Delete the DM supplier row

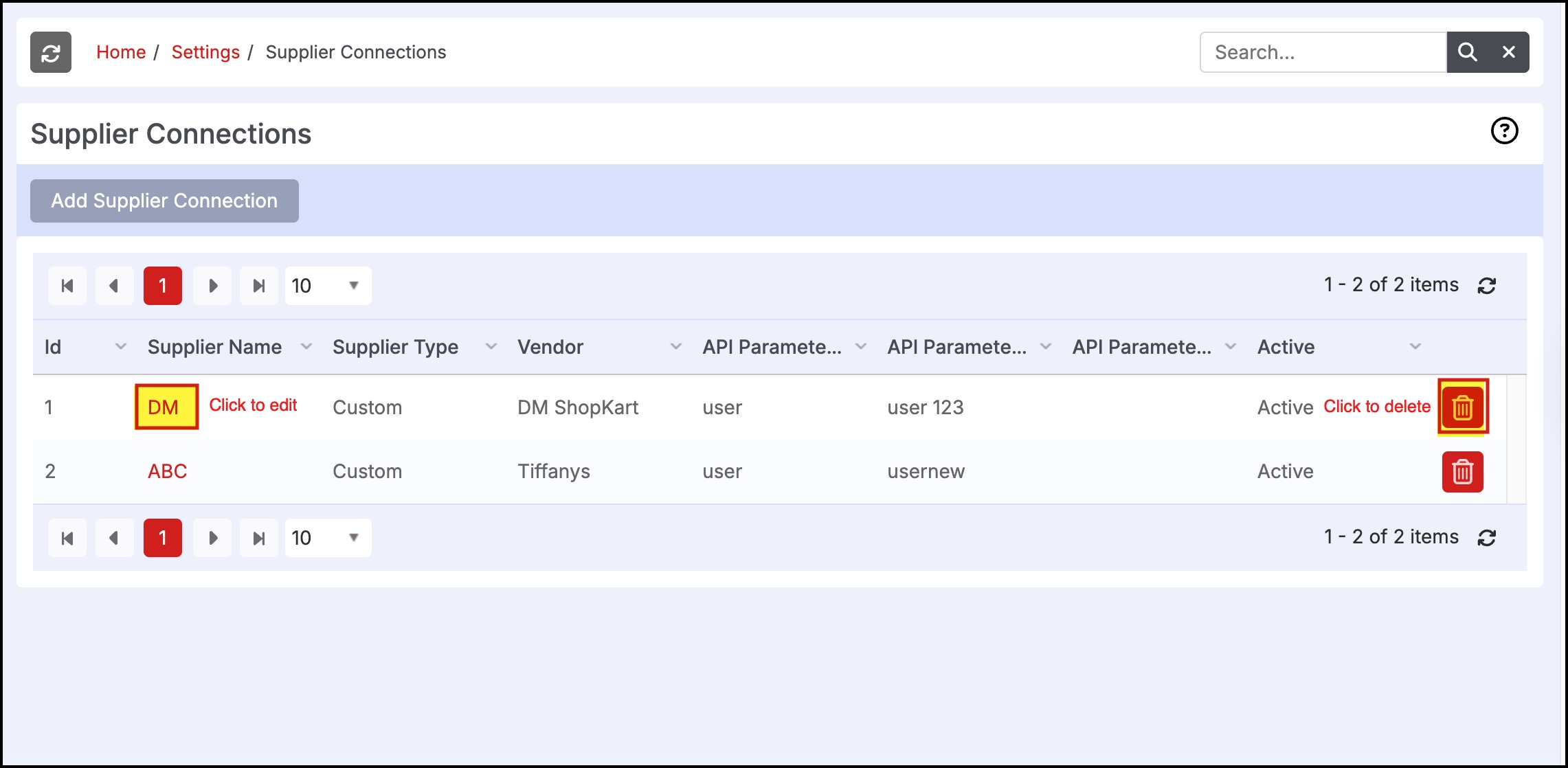coord(1462,407)
